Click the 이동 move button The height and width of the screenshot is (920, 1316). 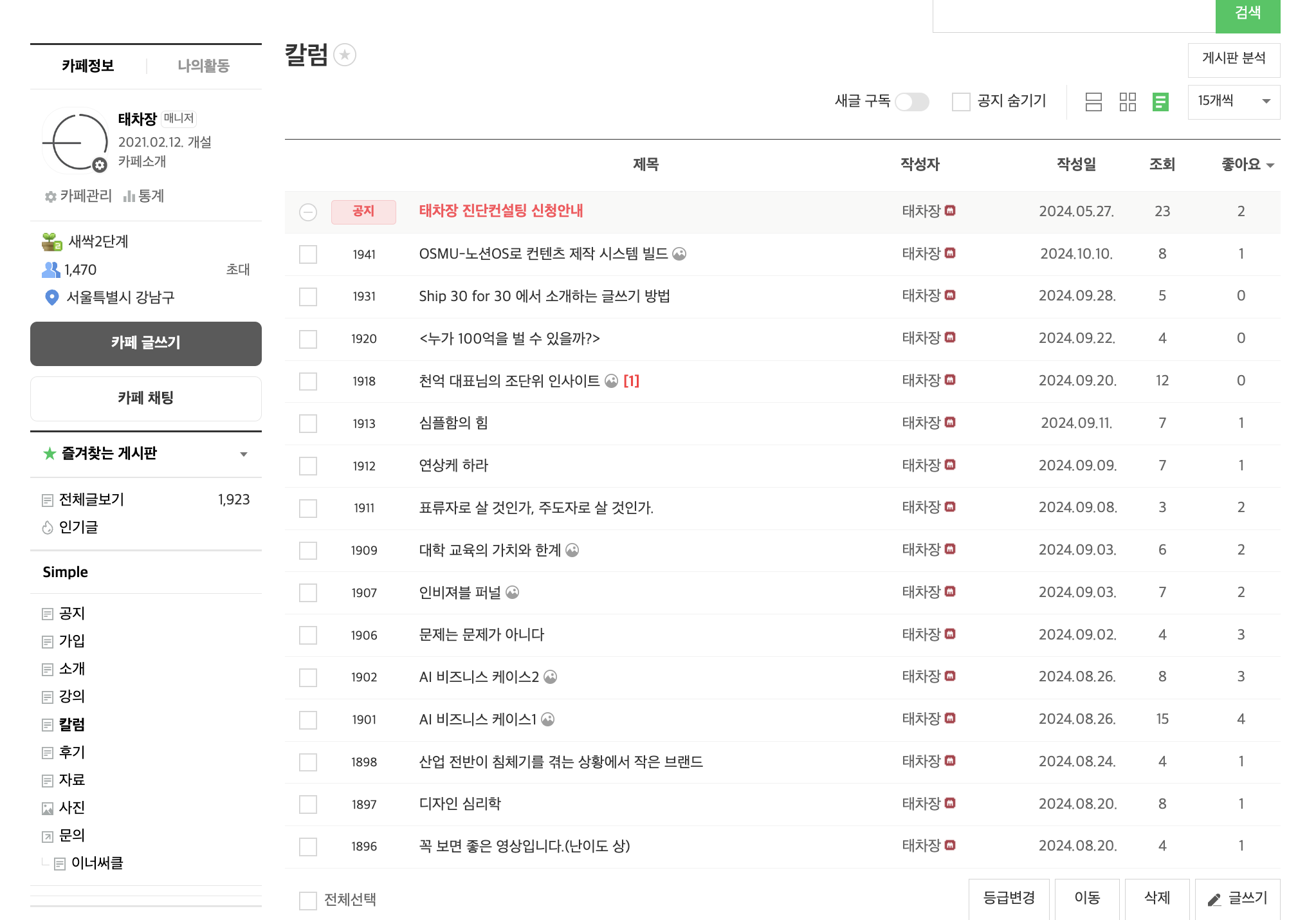tap(1087, 898)
